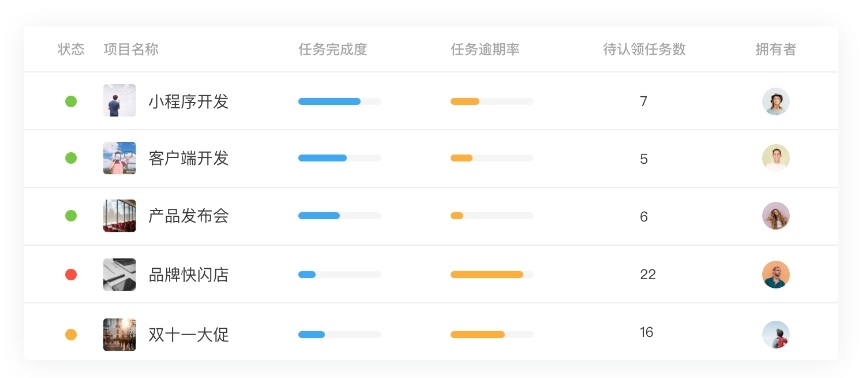
Task: Click the 22 pending tasks count
Action: pyautogui.click(x=648, y=274)
